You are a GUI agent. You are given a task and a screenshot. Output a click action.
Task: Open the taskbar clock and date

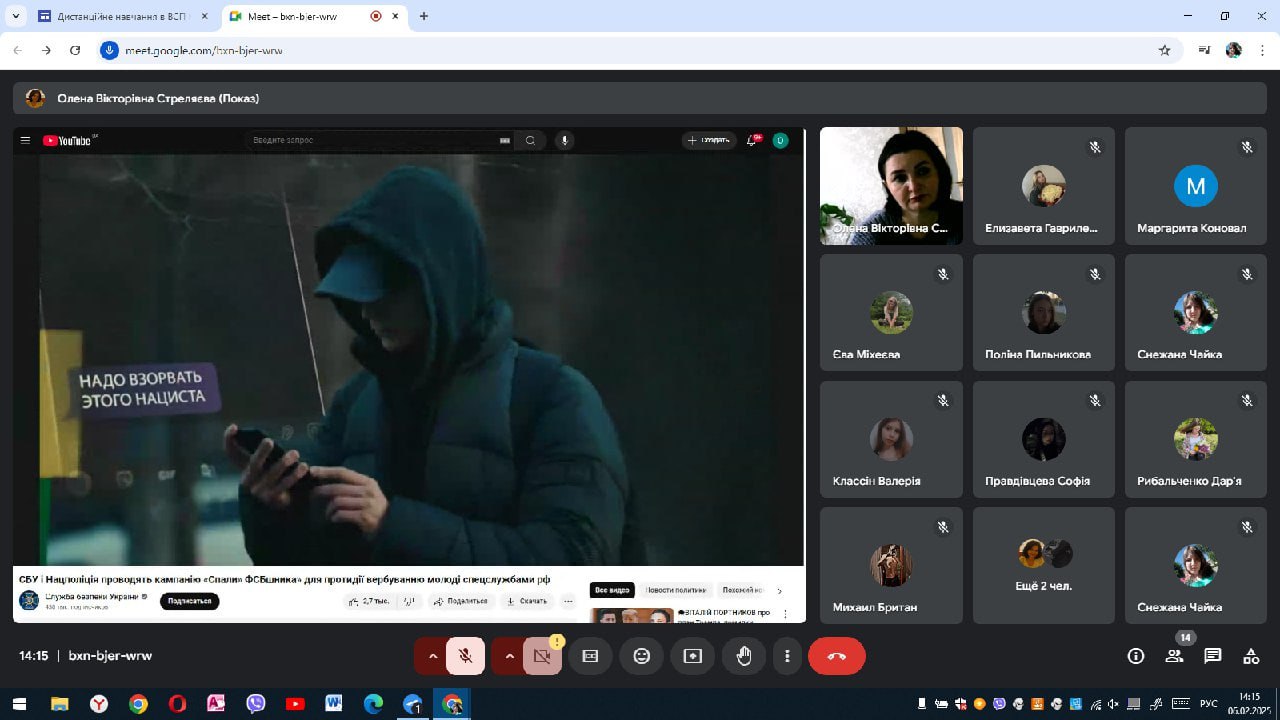(x=1250, y=703)
